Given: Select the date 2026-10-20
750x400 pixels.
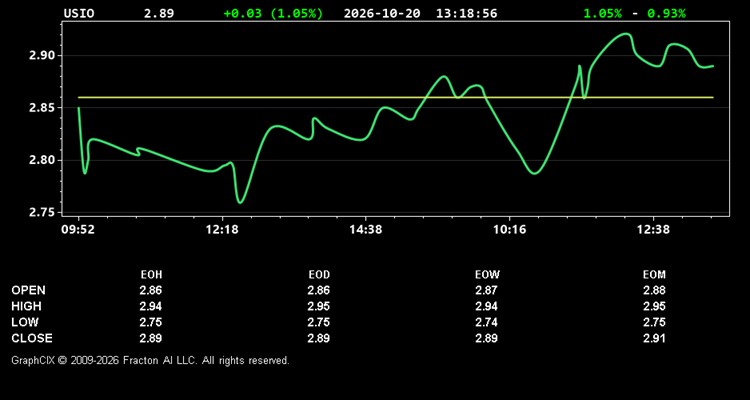Looking at the screenshot, I should (382, 13).
